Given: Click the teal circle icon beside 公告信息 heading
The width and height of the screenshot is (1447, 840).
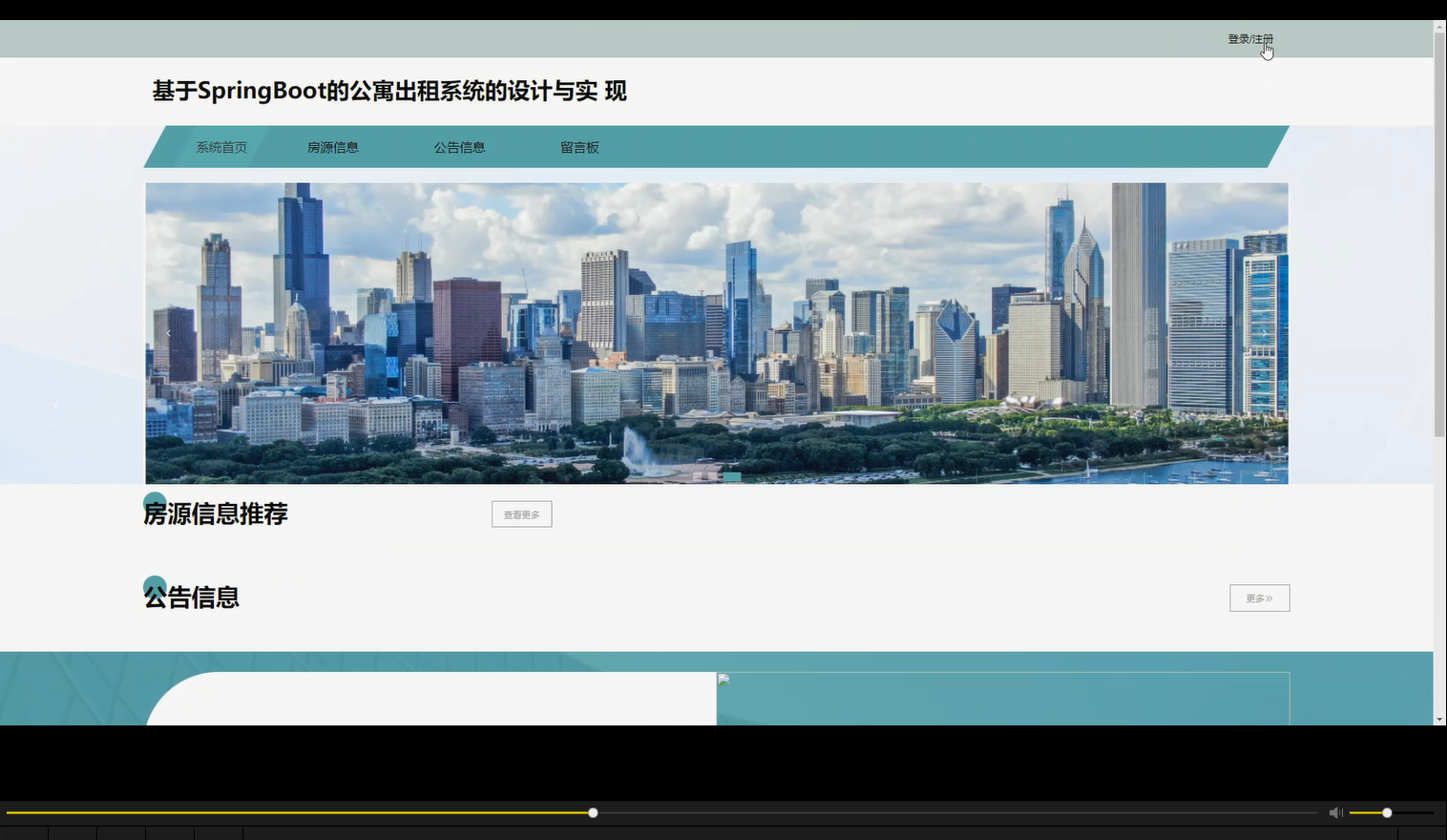Looking at the screenshot, I should point(155,583).
